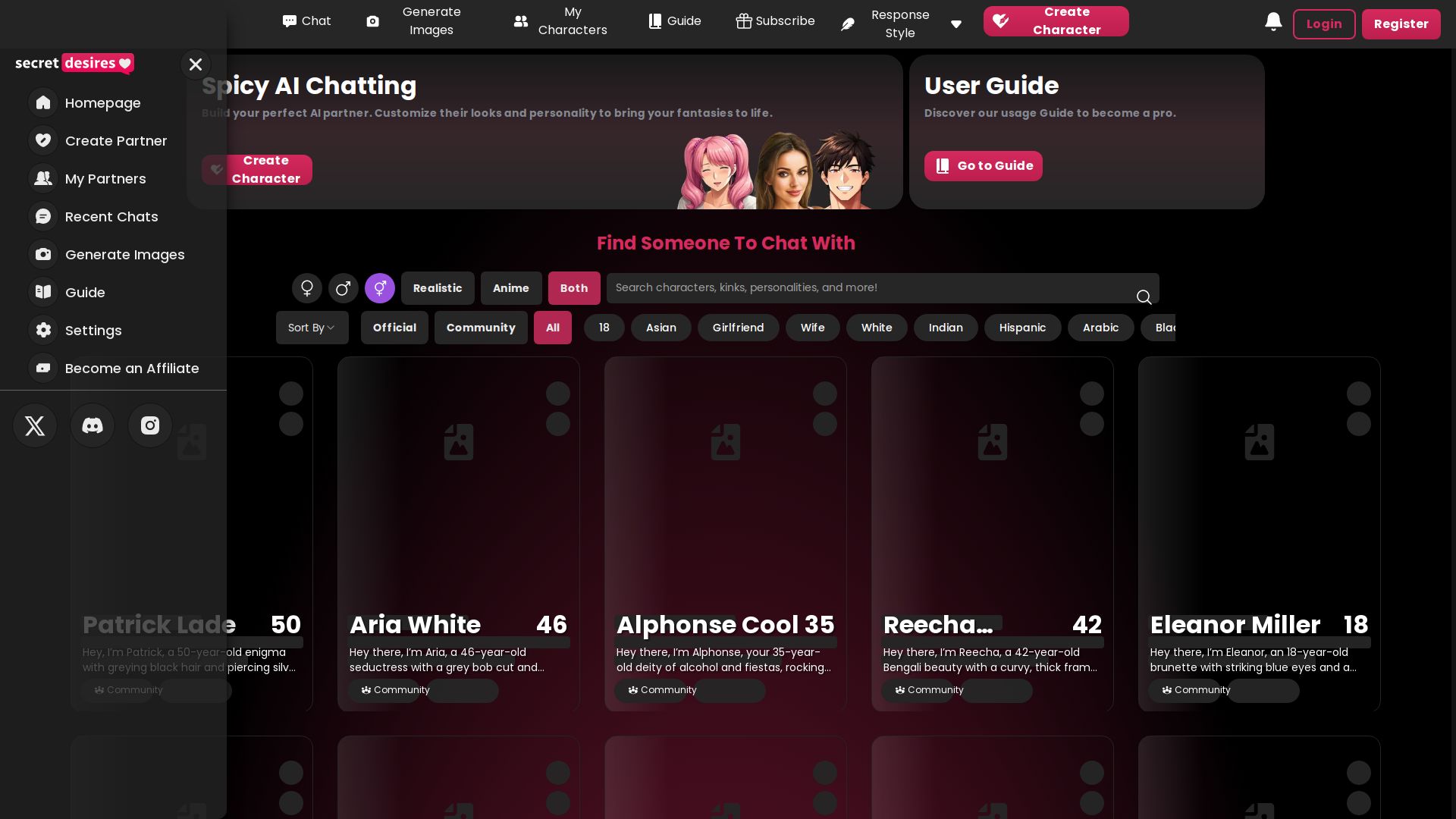Click the Register button
Screen dimensions: 1456x819
1401,24
